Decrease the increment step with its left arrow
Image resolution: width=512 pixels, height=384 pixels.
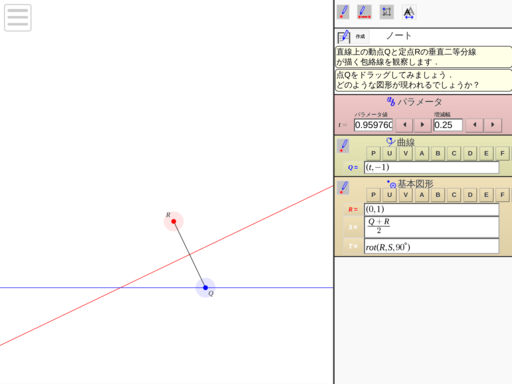(475, 125)
